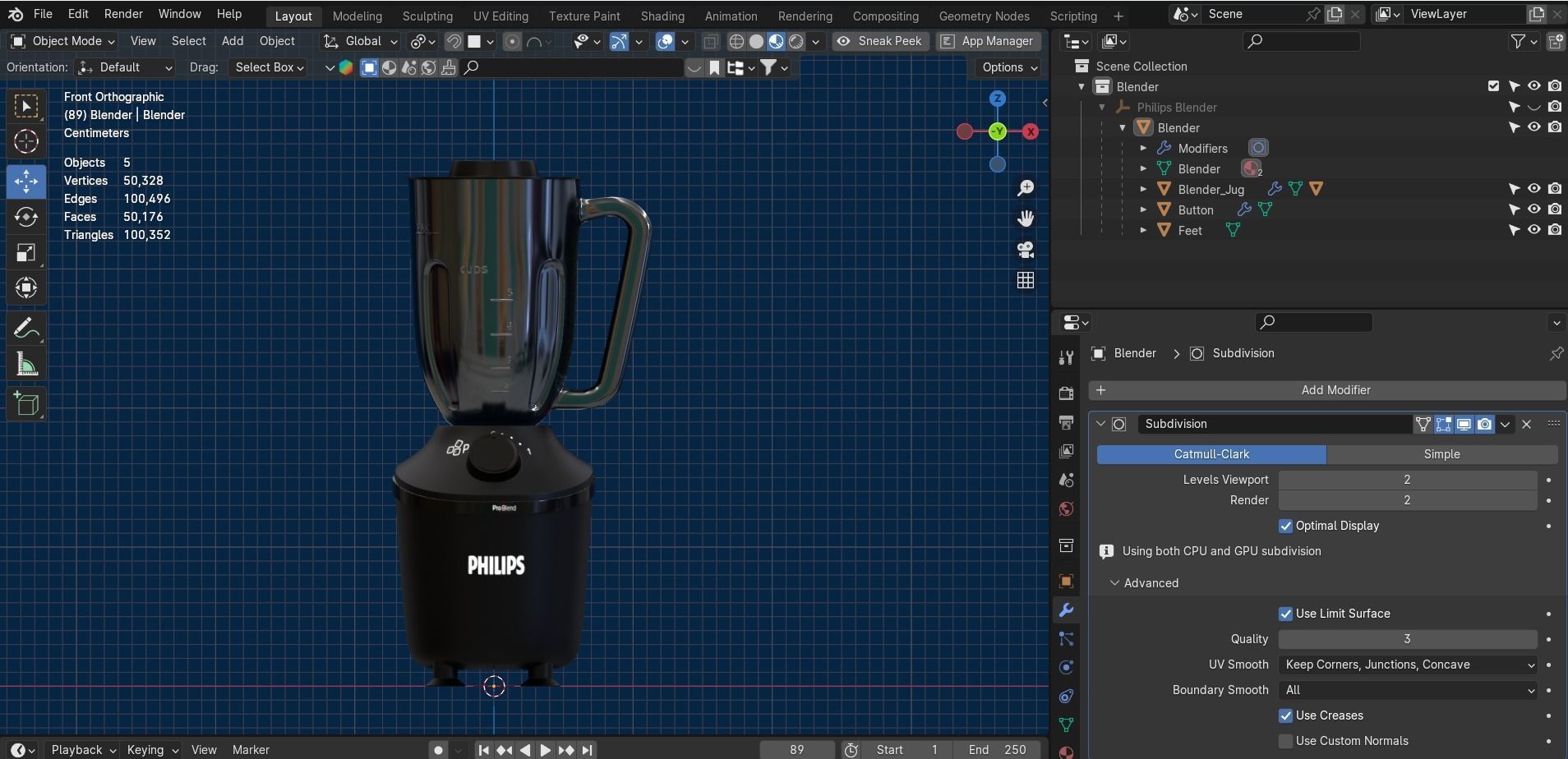The image size is (1568, 759).
Task: Click the viewport zoom magnifier icon
Action: (x=1026, y=188)
